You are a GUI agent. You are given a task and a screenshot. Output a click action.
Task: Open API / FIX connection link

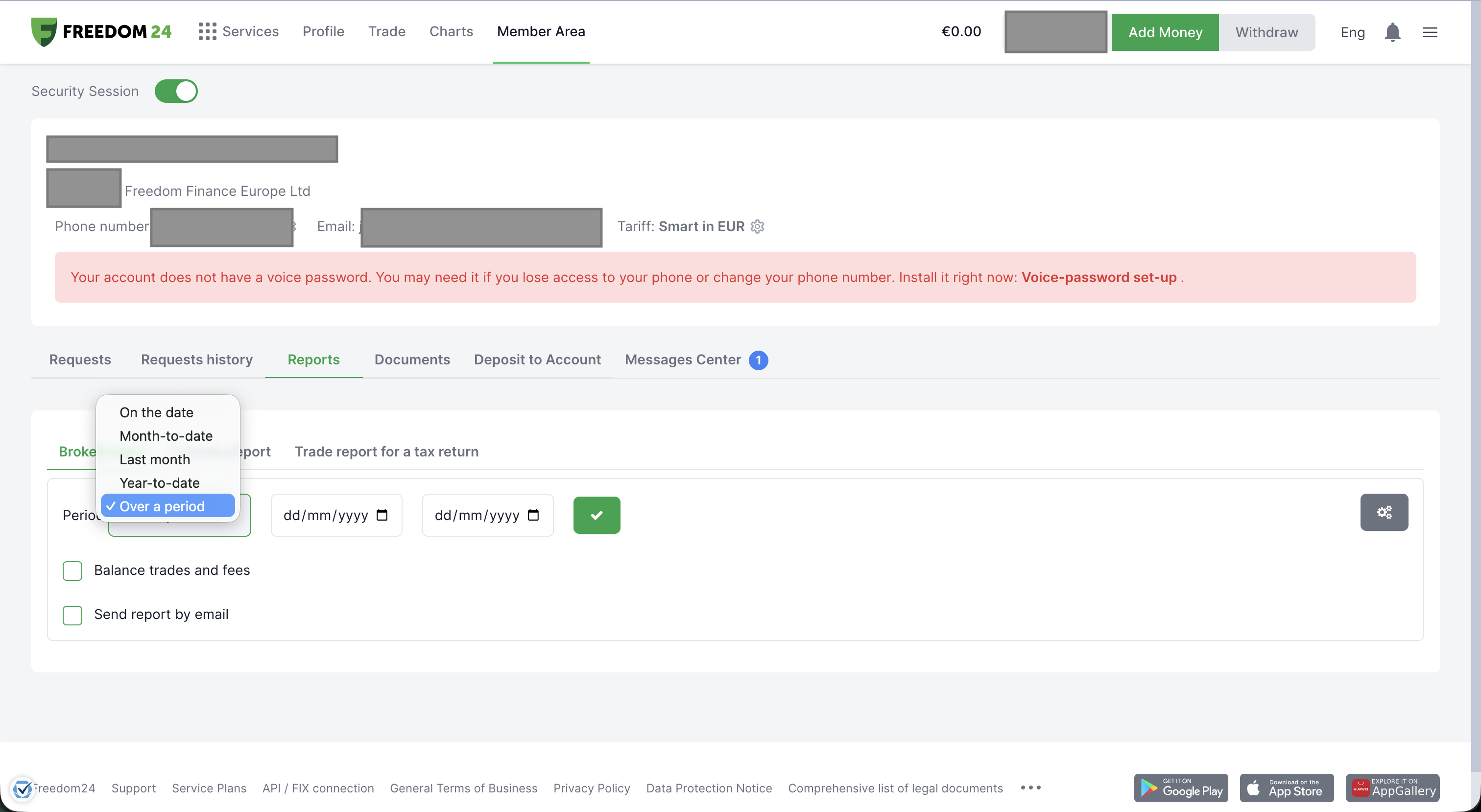pyautogui.click(x=318, y=788)
